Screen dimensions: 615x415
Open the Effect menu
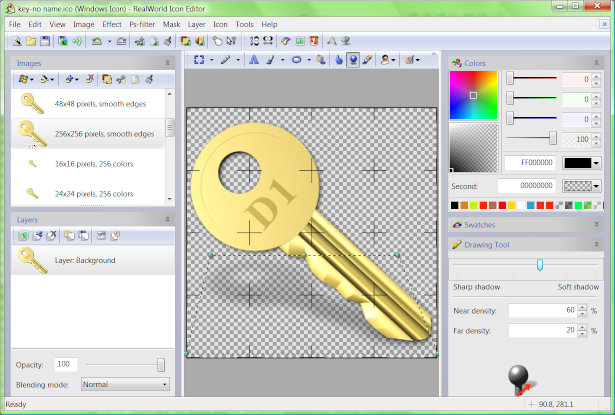(x=112, y=24)
